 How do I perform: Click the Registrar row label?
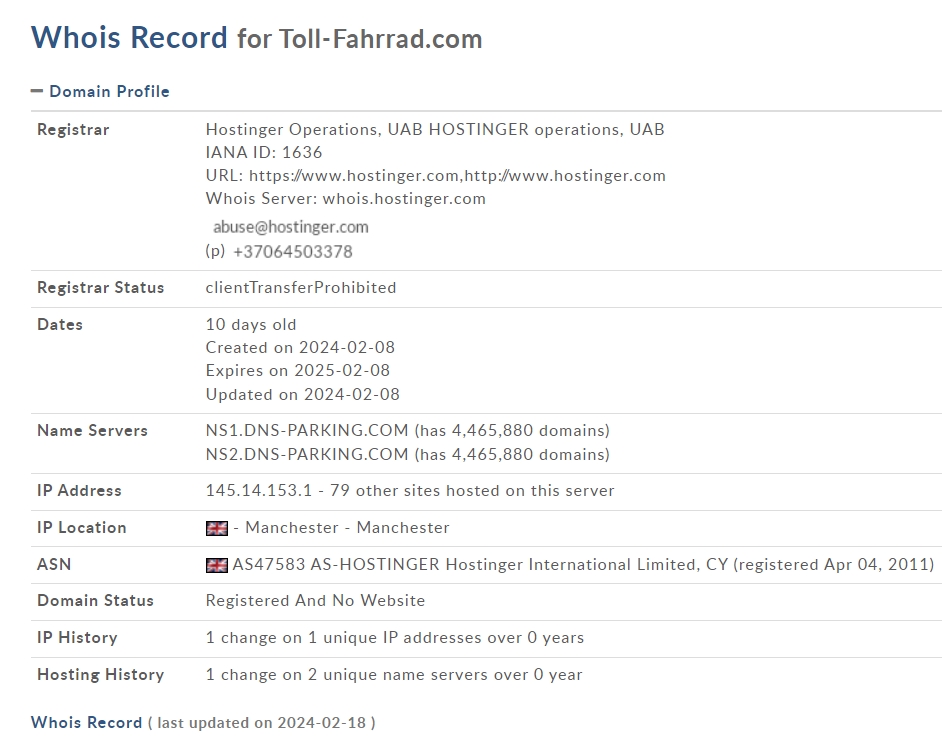coord(73,130)
